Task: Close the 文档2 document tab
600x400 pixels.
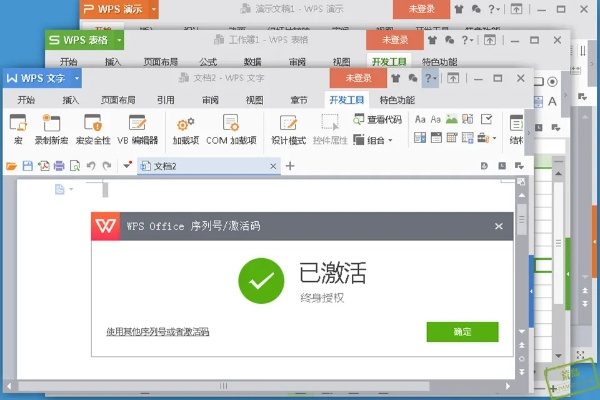Action: coord(273,166)
